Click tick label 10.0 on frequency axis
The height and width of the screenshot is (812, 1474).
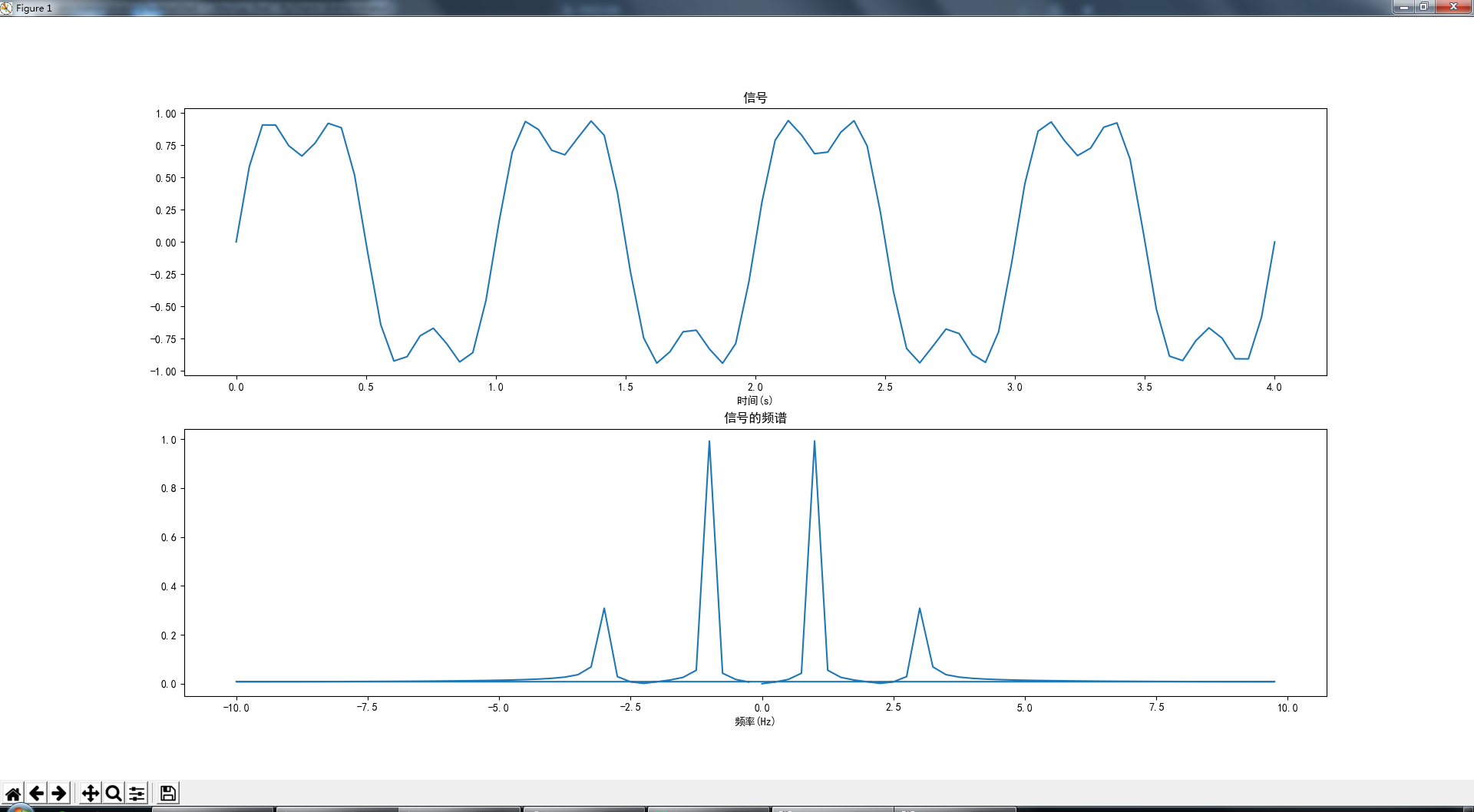1287,708
